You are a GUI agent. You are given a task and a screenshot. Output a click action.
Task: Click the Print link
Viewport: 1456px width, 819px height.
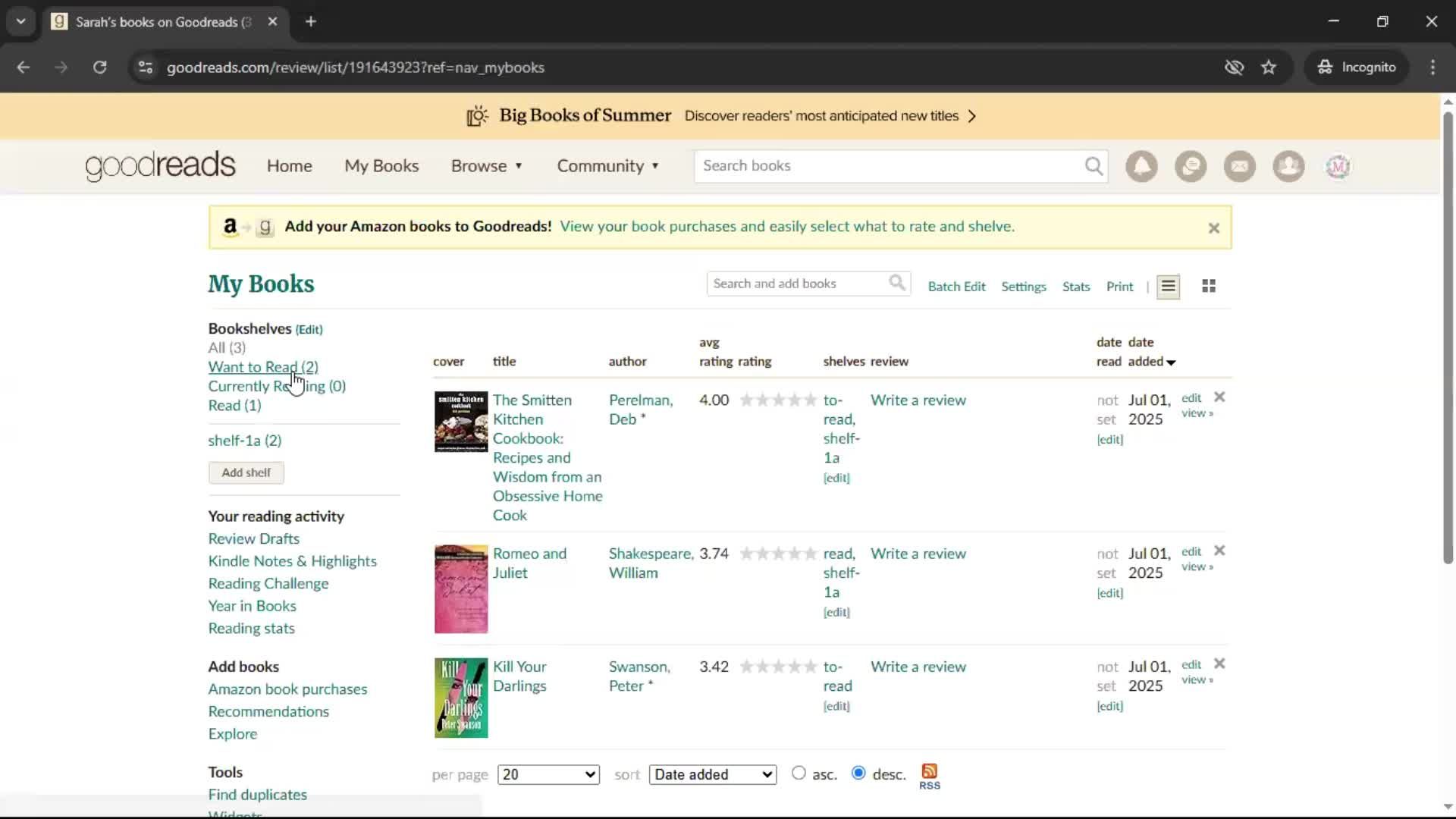pos(1119,287)
